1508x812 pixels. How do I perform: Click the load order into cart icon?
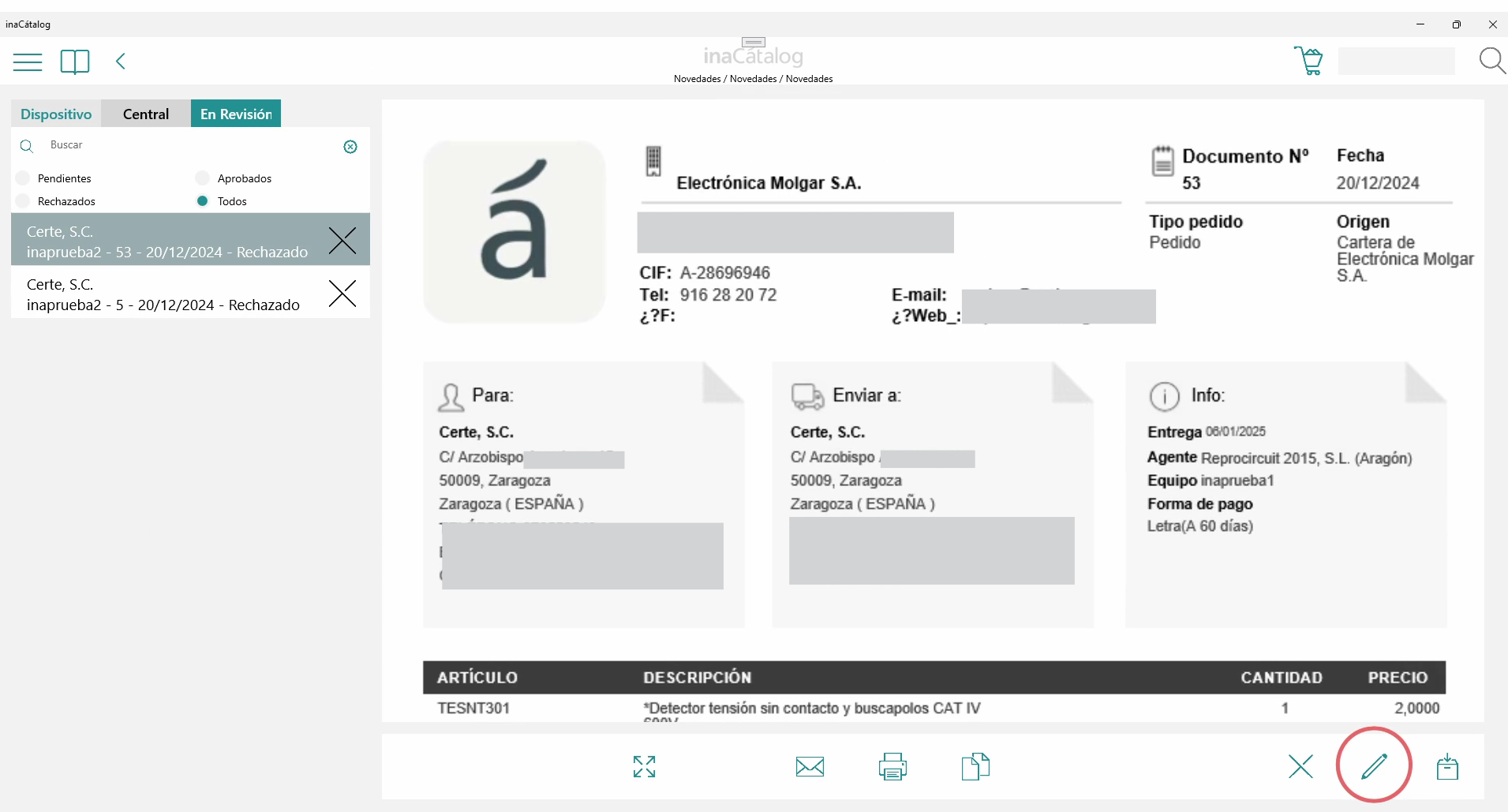pos(1447,766)
